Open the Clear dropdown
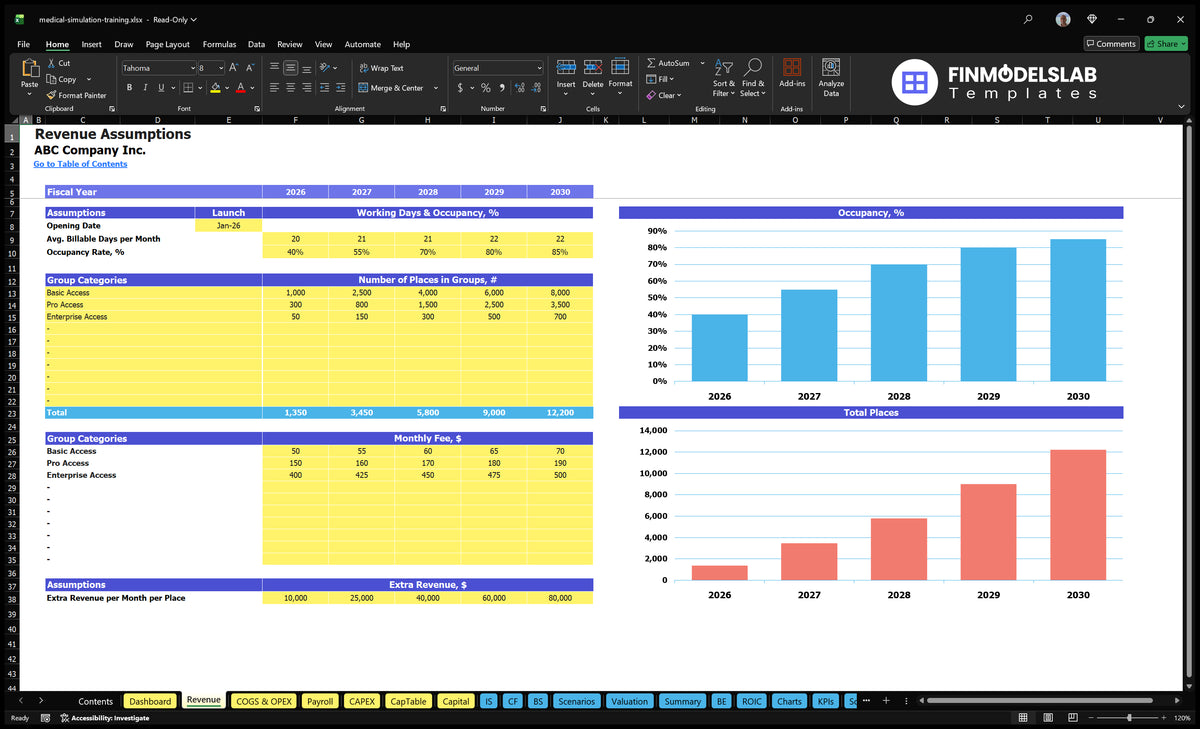This screenshot has height=729, width=1200. [x=664, y=95]
